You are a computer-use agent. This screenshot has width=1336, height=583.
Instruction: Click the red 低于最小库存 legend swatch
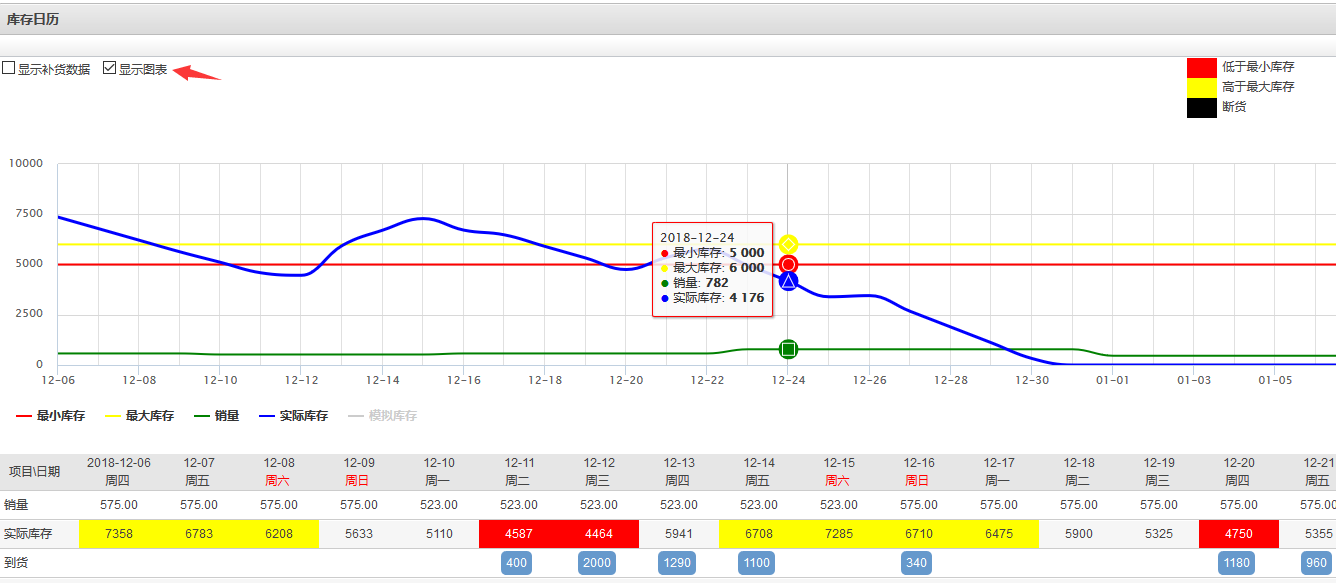click(x=1201, y=67)
